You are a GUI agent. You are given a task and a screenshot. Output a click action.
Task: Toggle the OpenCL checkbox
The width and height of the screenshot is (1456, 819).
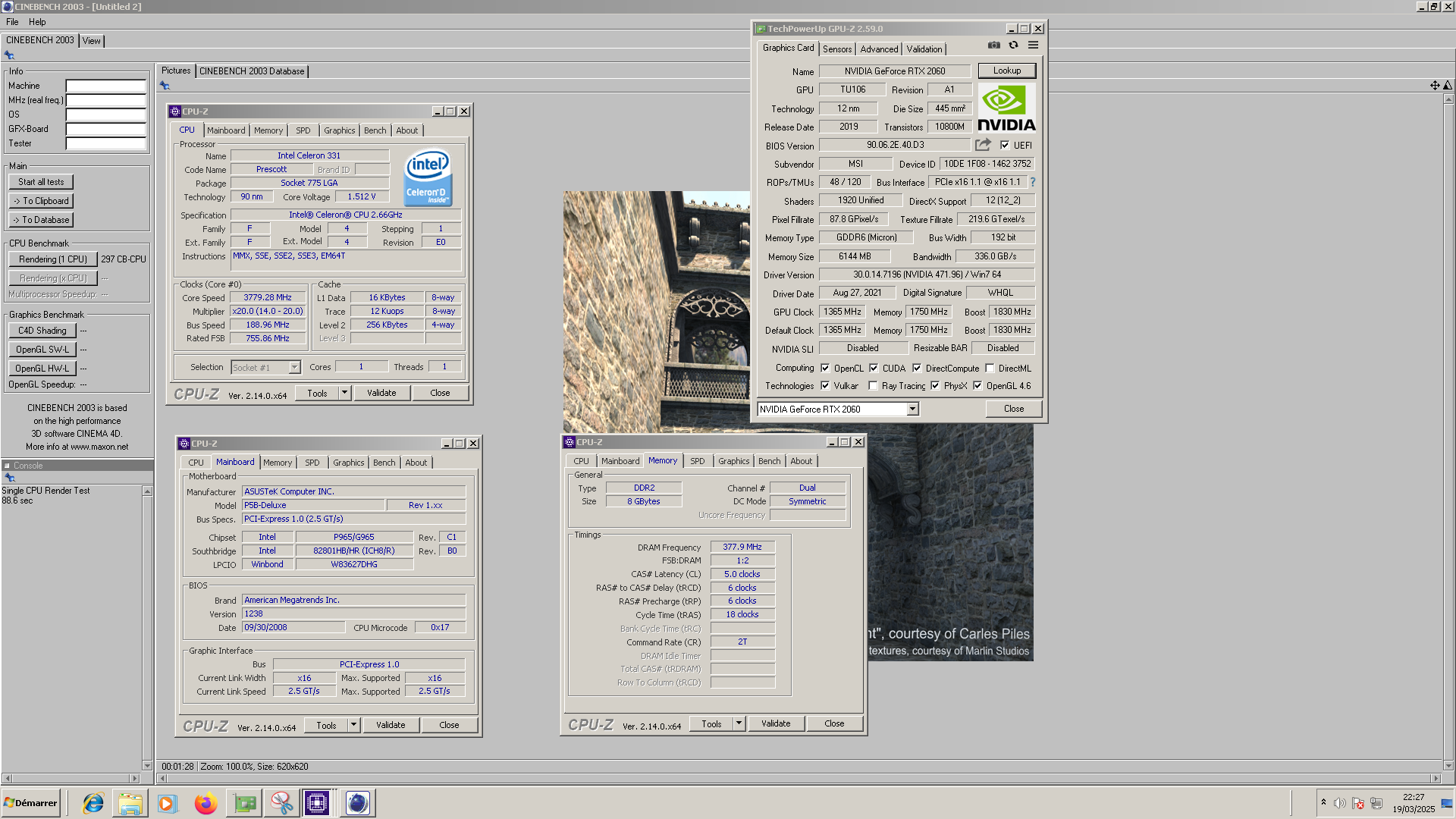click(825, 369)
